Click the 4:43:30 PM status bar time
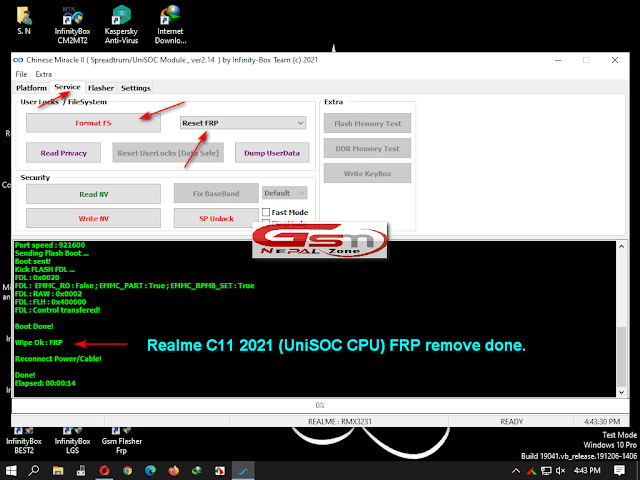 (x=602, y=422)
